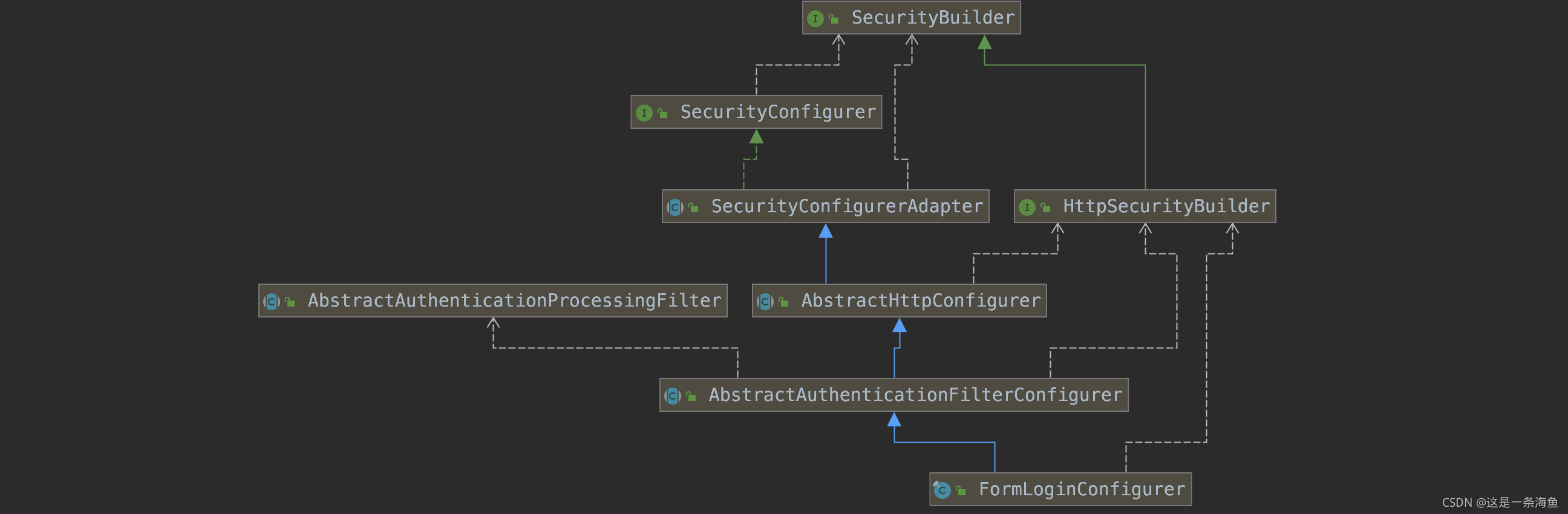This screenshot has width=1568, height=514.
Task: Click the AbstractHttpConfigurer visibility lock icon
Action: point(783,302)
